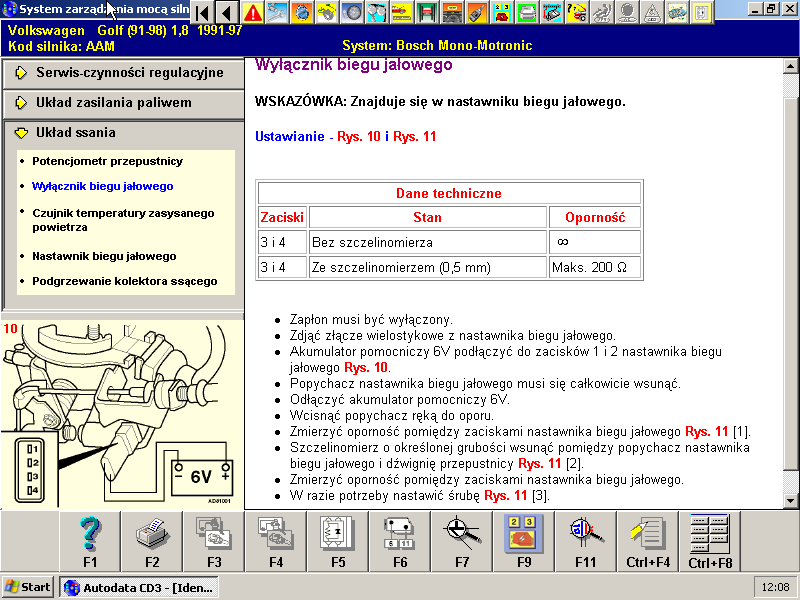Collapse the Układ ssania section
This screenshot has height=600, width=800.
(x=123, y=133)
